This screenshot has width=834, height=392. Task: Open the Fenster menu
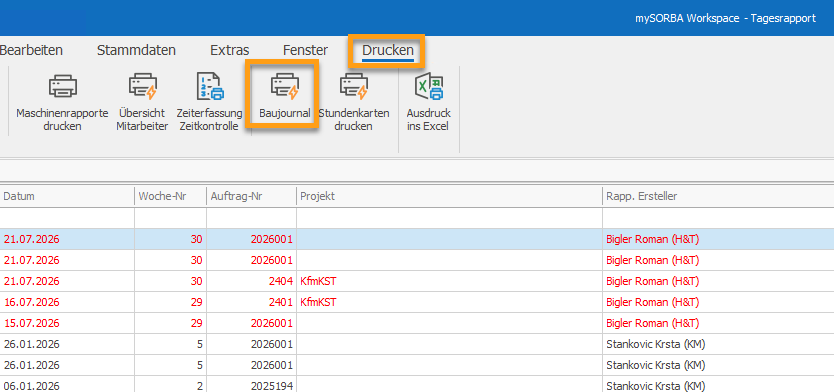305,51
